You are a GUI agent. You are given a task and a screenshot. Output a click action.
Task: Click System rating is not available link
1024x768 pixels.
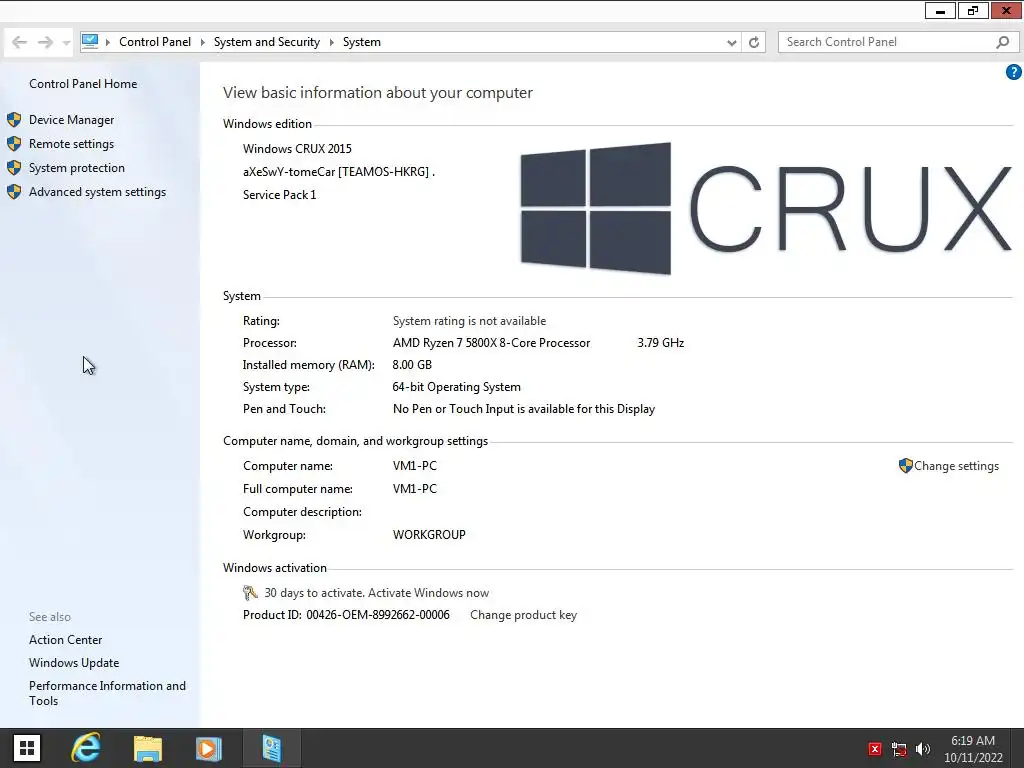pos(469,321)
